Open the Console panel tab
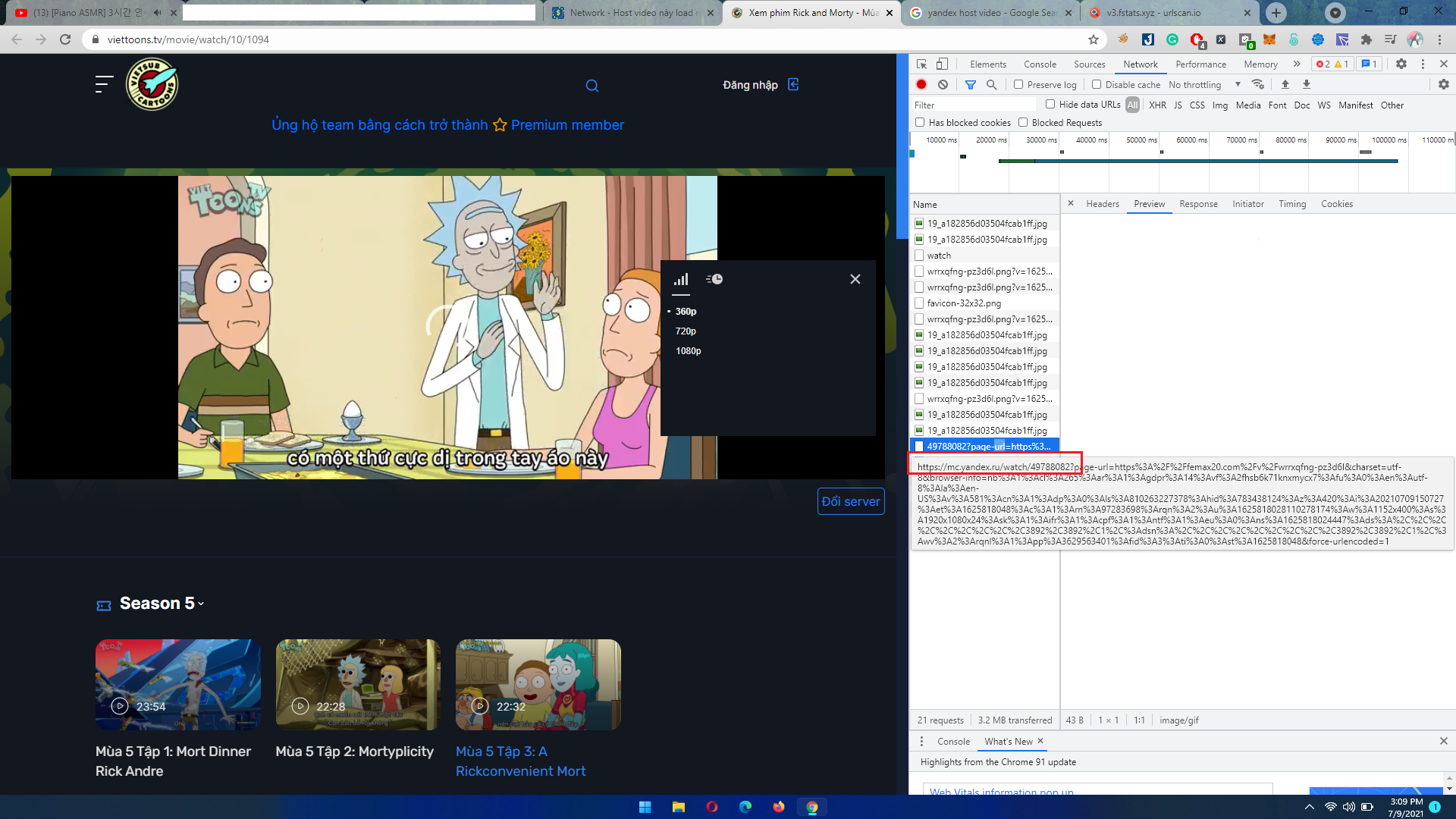 [x=1040, y=64]
